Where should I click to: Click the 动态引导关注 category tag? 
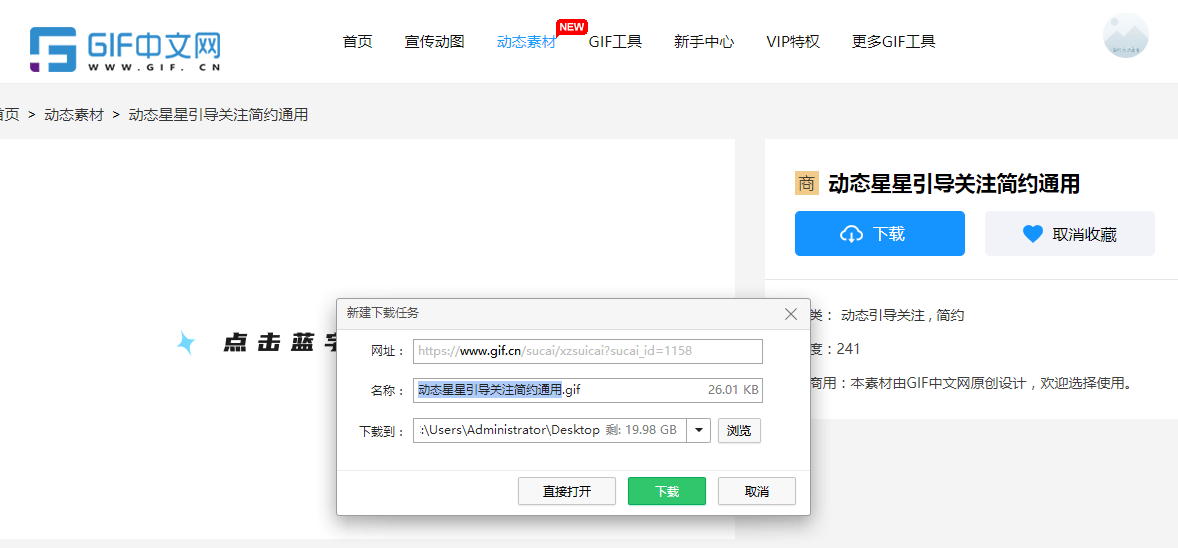pyautogui.click(x=883, y=316)
